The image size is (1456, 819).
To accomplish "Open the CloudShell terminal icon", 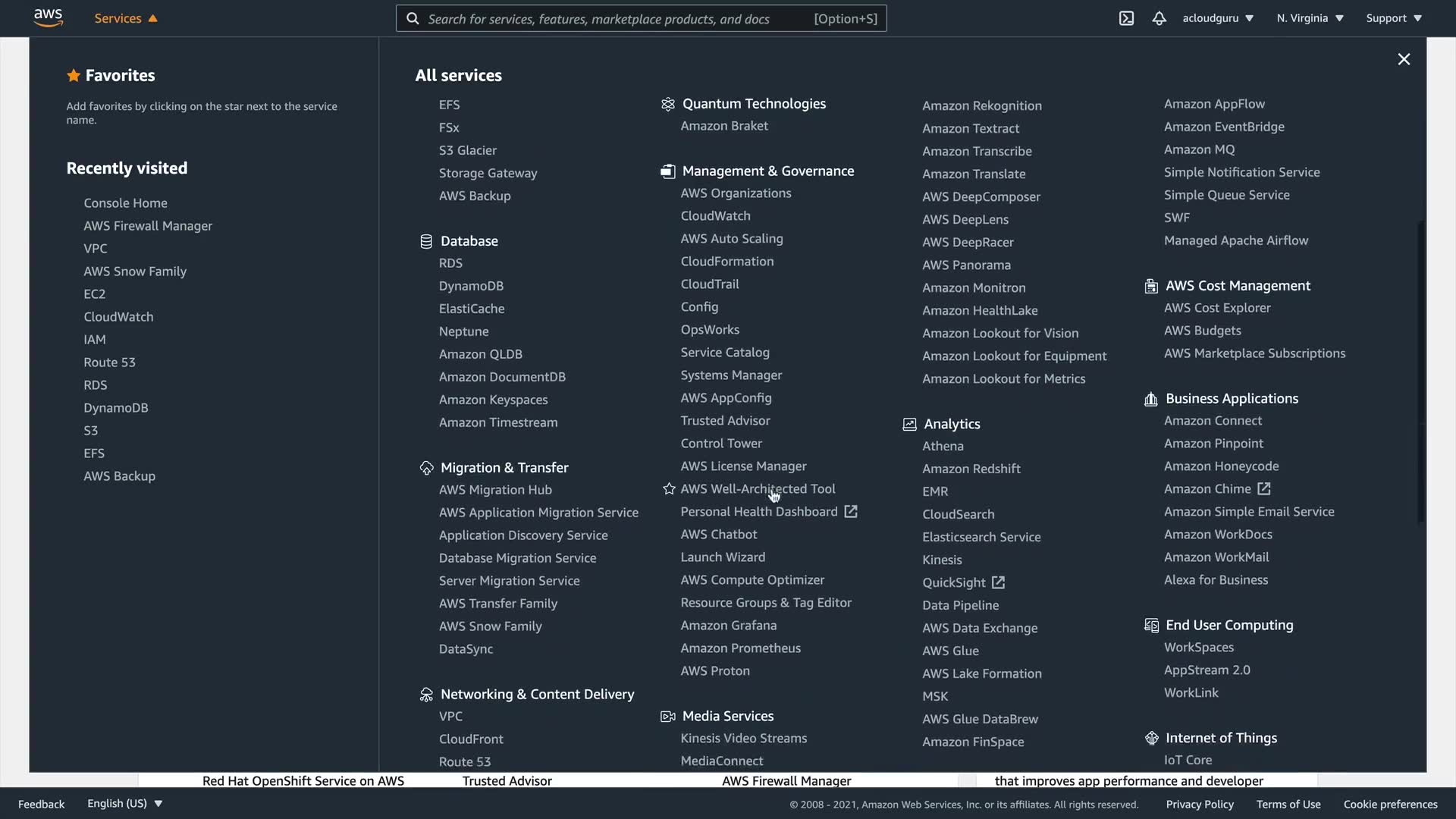I will click(1126, 18).
